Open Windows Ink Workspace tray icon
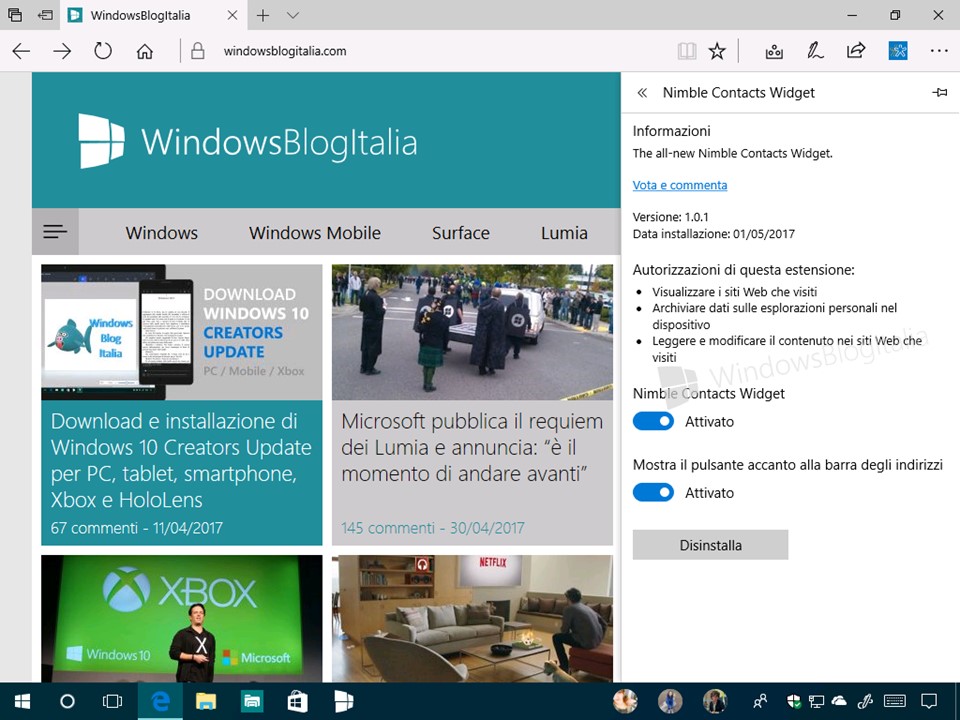 coord(864,701)
